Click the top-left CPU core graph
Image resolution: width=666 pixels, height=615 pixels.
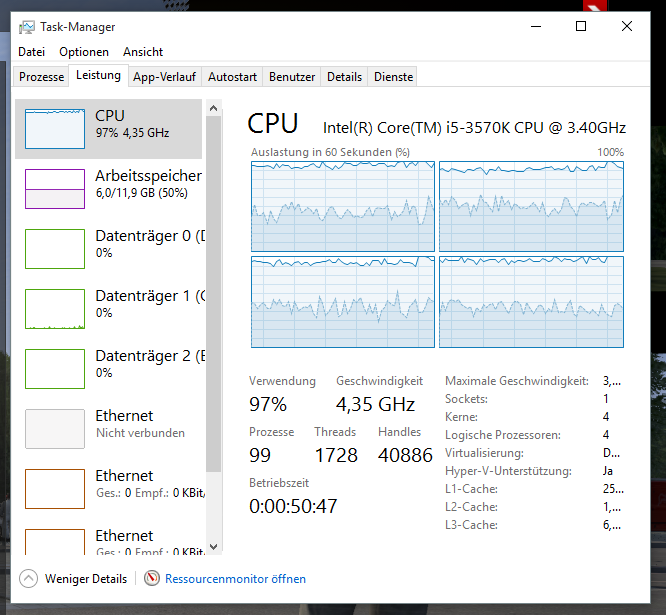pyautogui.click(x=343, y=206)
